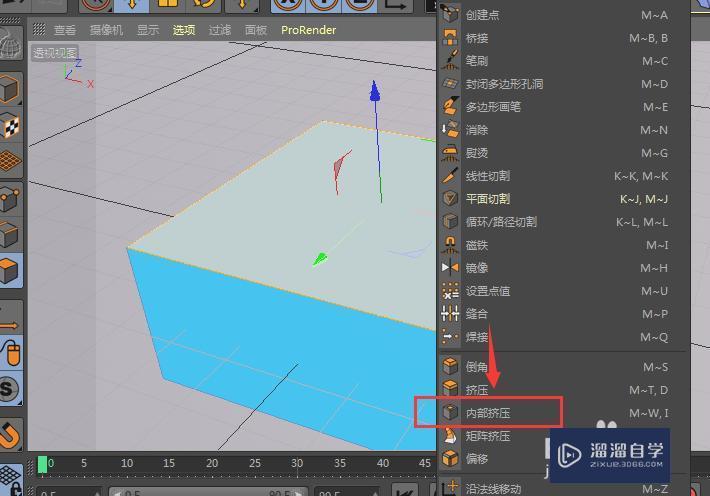Click the 透视视图 Perspective view label

(x=55, y=53)
